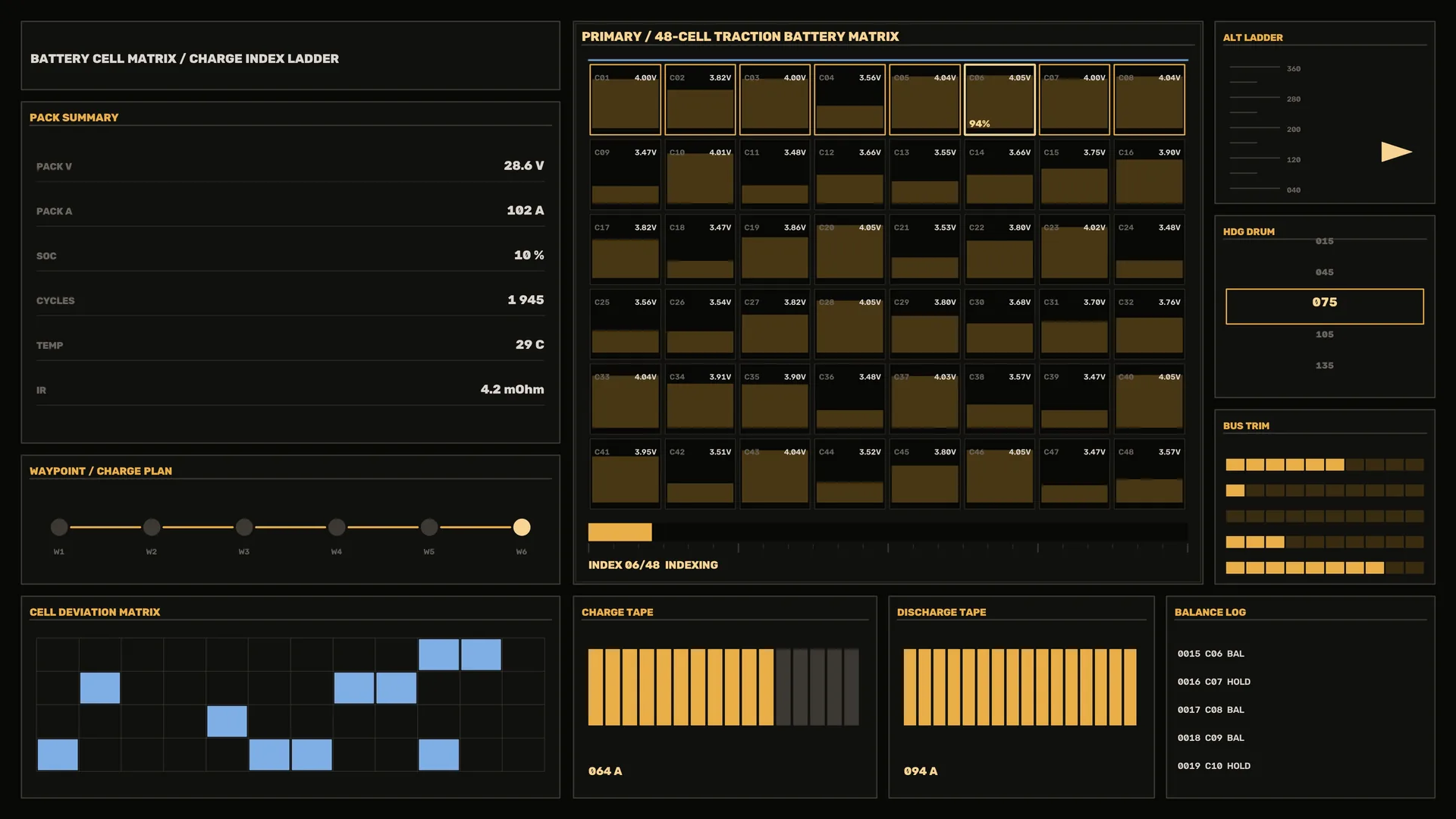Screen dimensions: 1456x819
Task: Click PACK V value 28.6 V
Action: click(x=524, y=165)
